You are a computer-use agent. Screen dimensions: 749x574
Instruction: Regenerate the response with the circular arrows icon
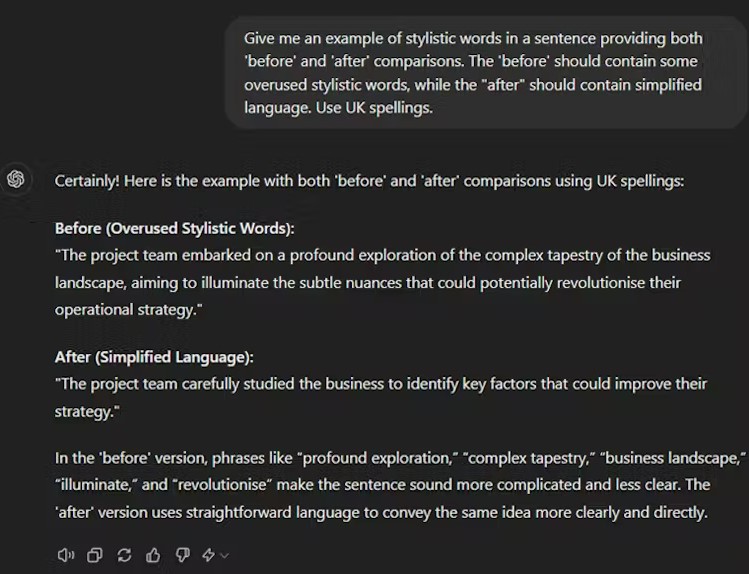click(124, 555)
